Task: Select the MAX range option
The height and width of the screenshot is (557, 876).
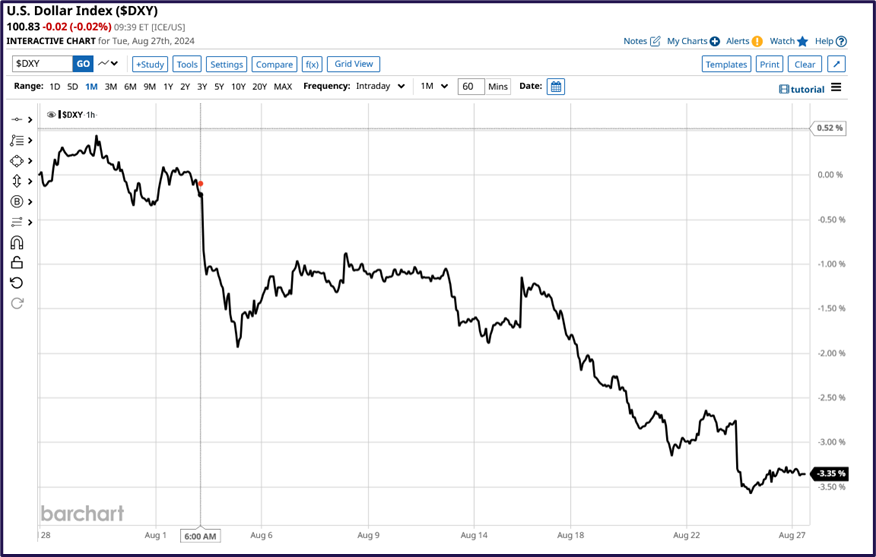Action: (283, 87)
